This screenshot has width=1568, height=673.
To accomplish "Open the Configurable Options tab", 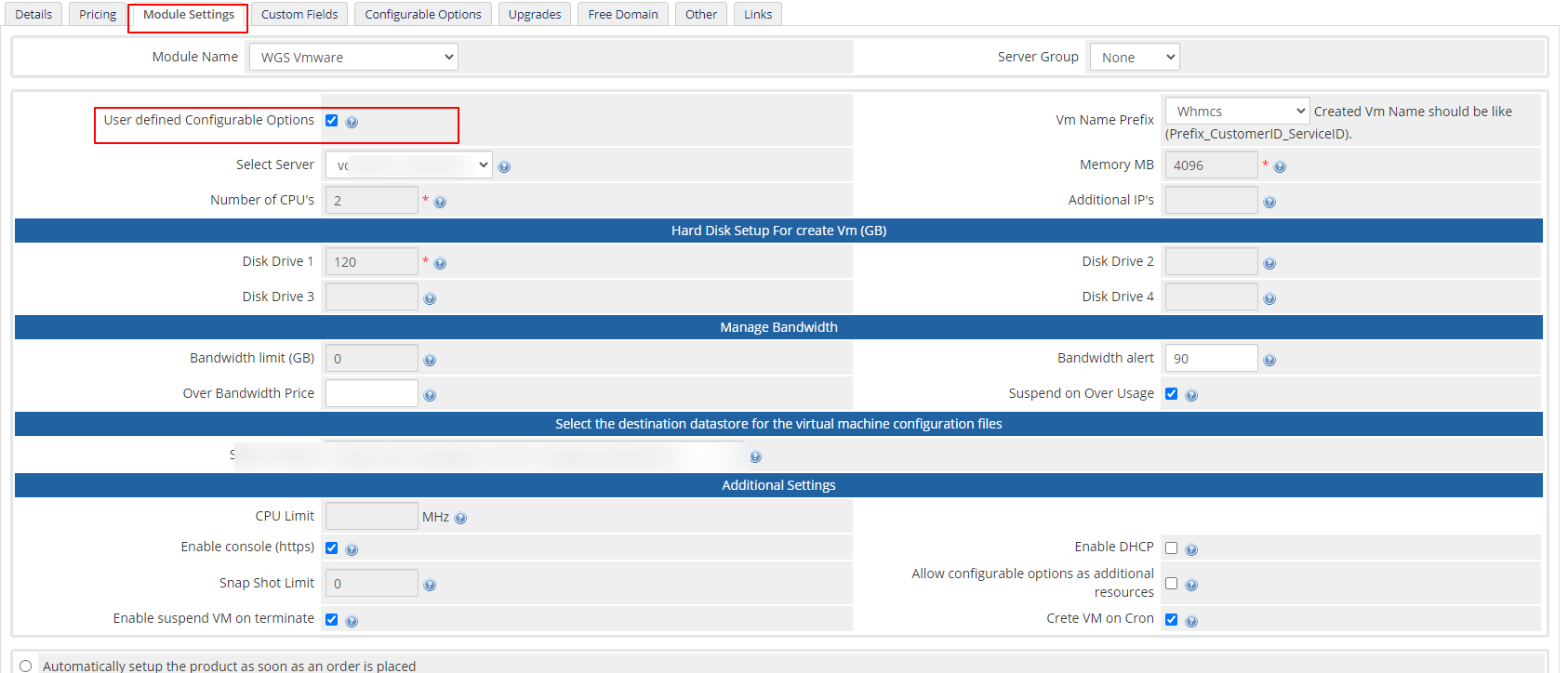I will tap(423, 15).
